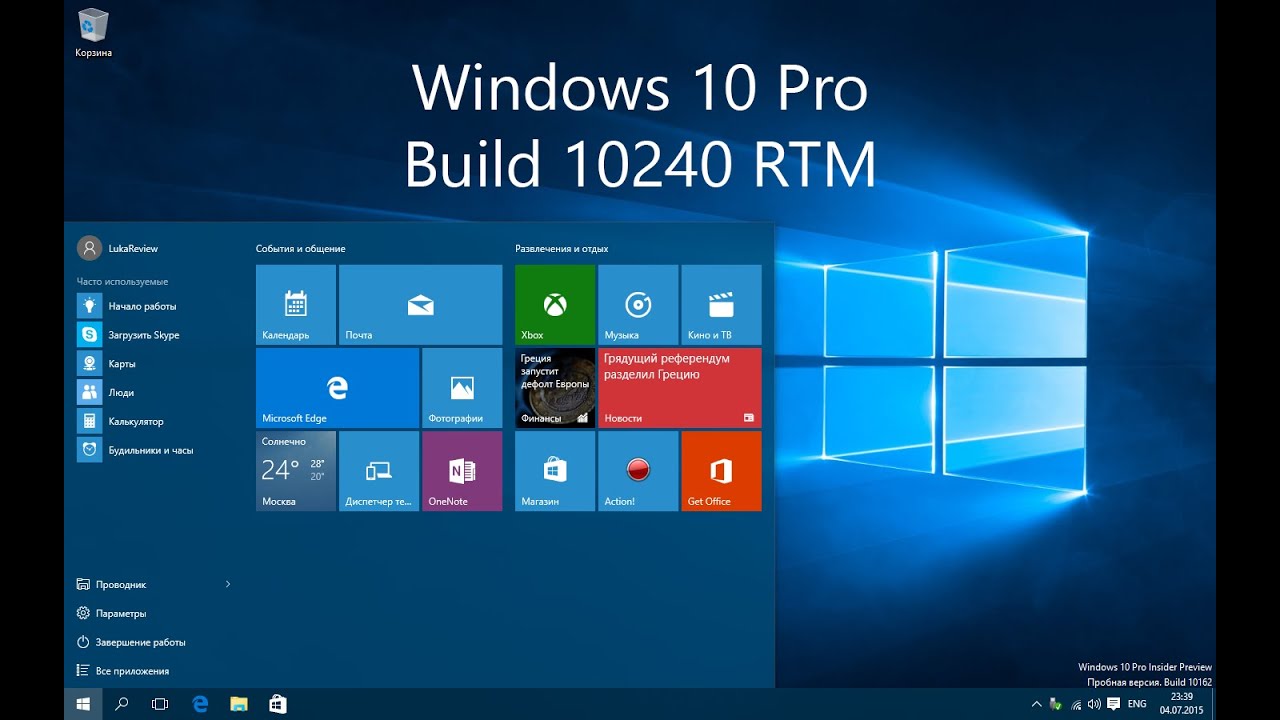Launch the Microsoft Edge tile
Viewport: 1280px width, 720px height.
coord(337,388)
